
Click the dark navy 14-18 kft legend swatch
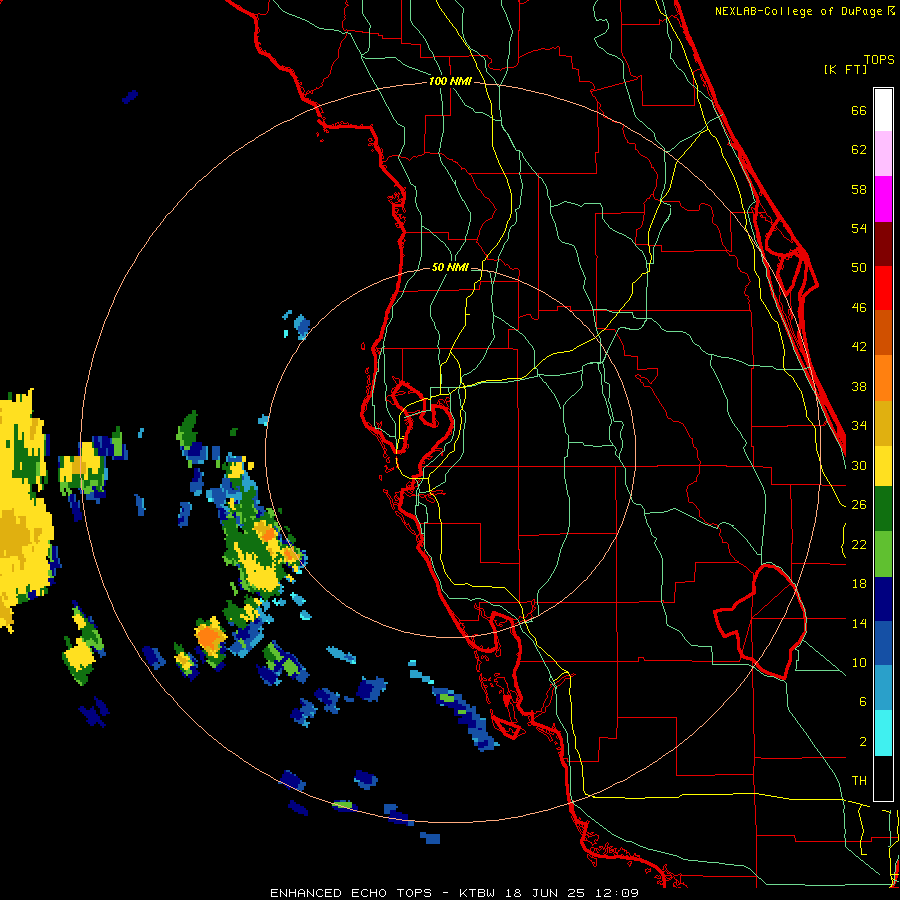(883, 599)
